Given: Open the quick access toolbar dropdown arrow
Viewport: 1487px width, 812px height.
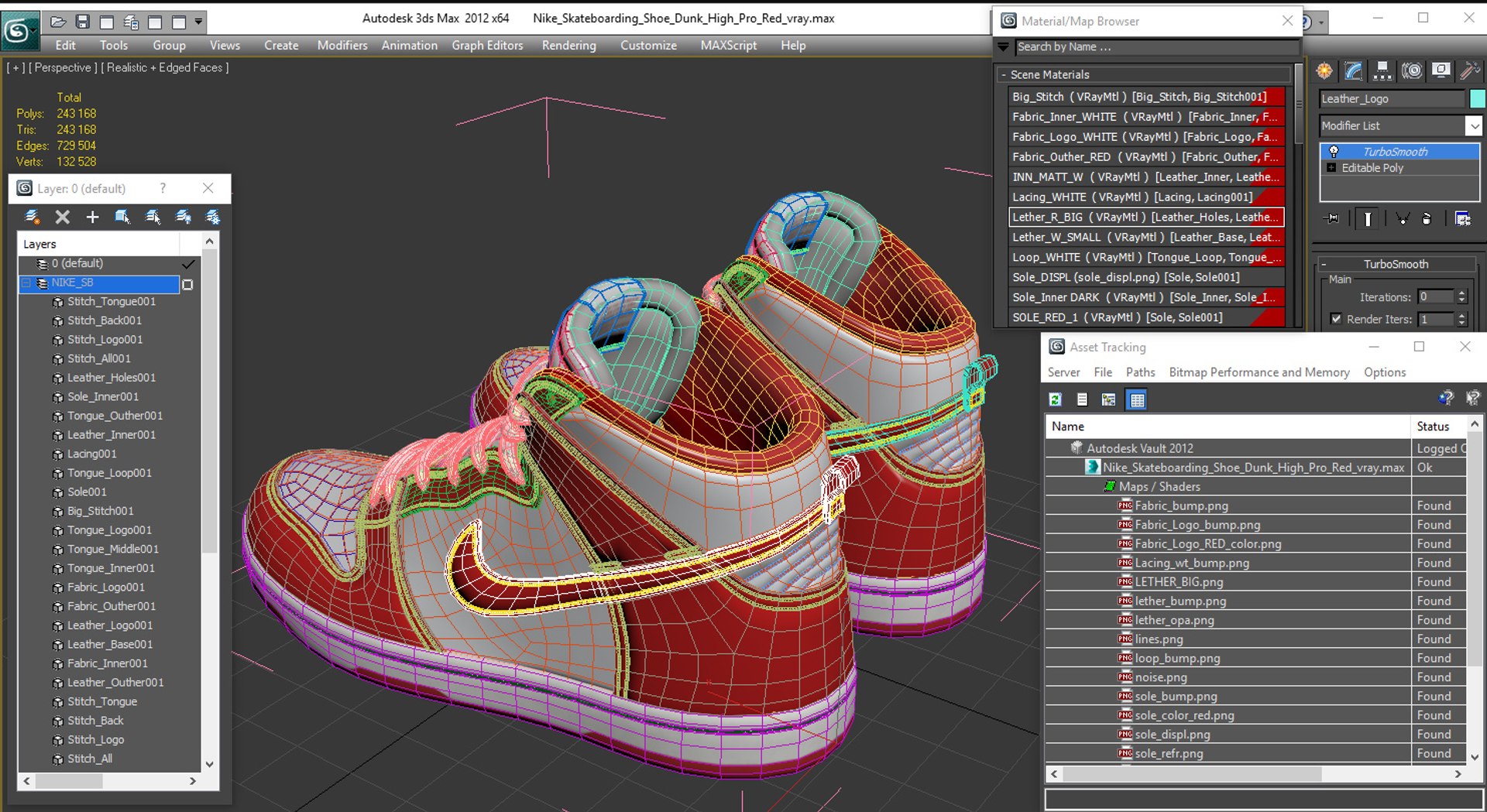Looking at the screenshot, I should (198, 22).
